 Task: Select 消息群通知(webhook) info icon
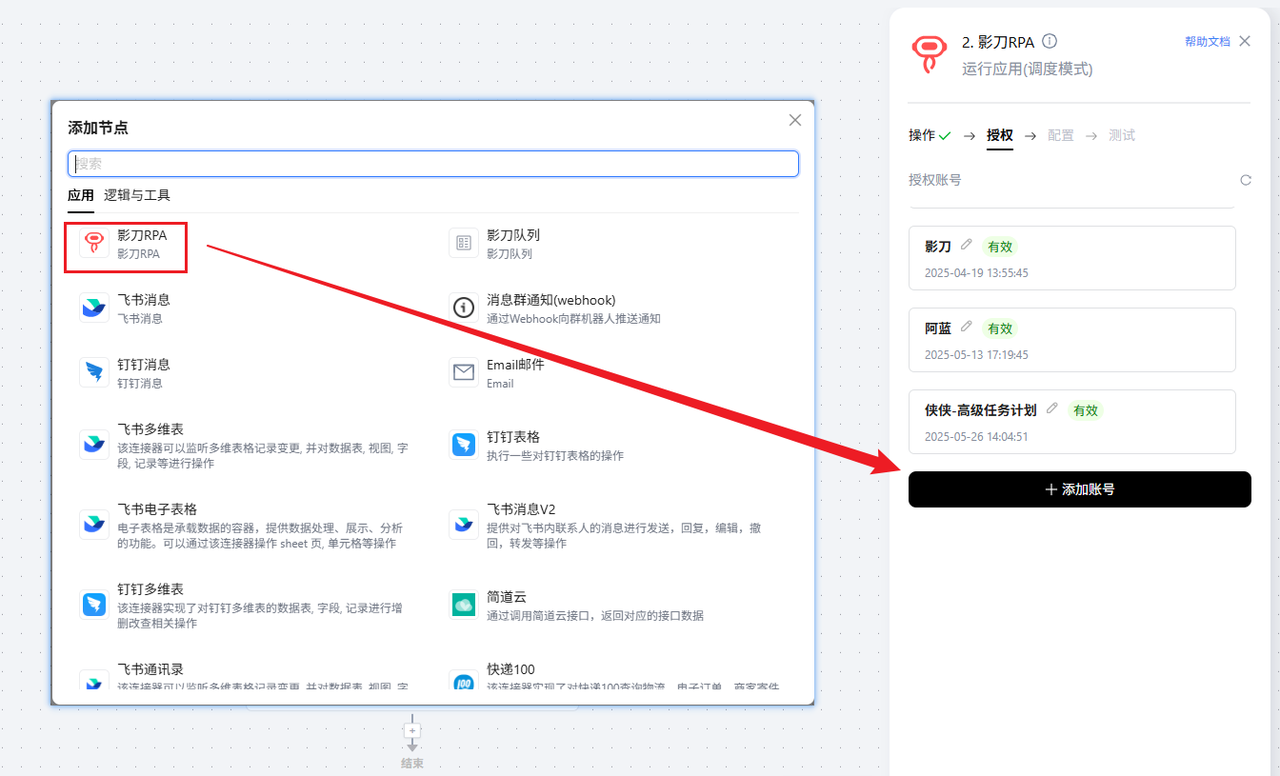[x=464, y=307]
